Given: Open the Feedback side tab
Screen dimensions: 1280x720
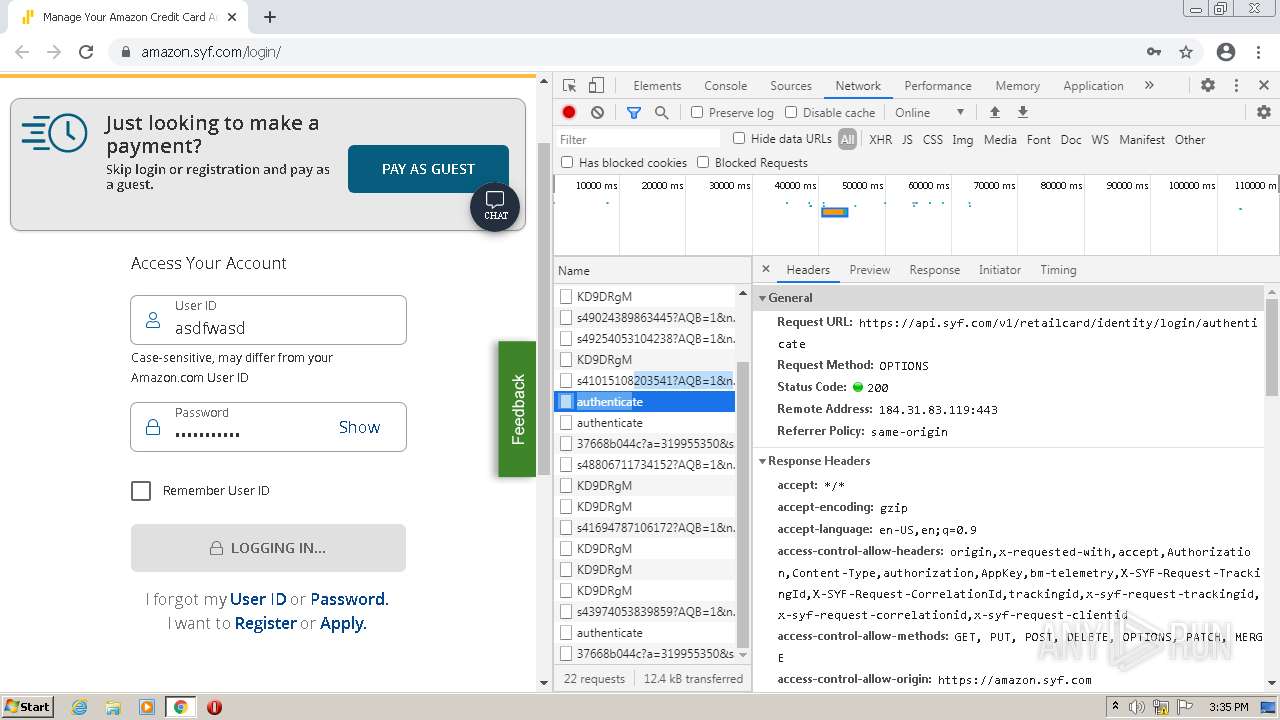Looking at the screenshot, I should (517, 409).
